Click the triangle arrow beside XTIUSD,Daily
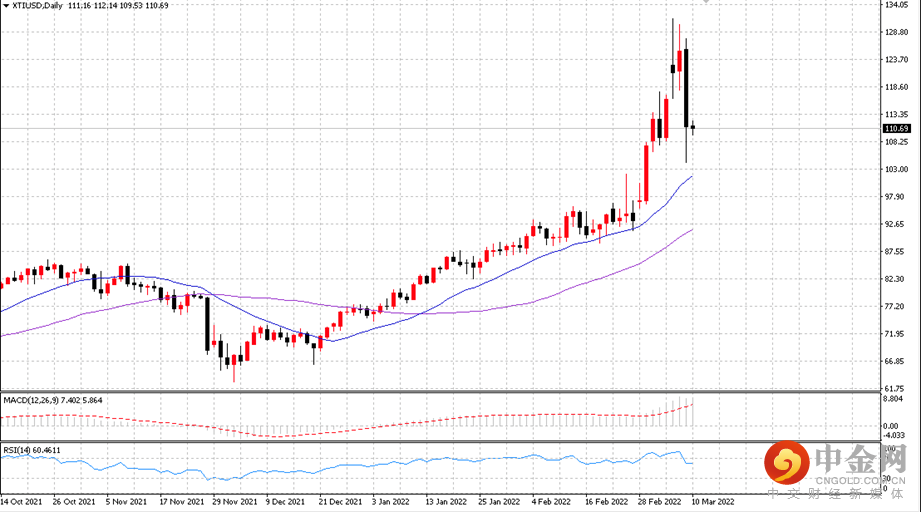The image size is (921, 512). (6, 5)
